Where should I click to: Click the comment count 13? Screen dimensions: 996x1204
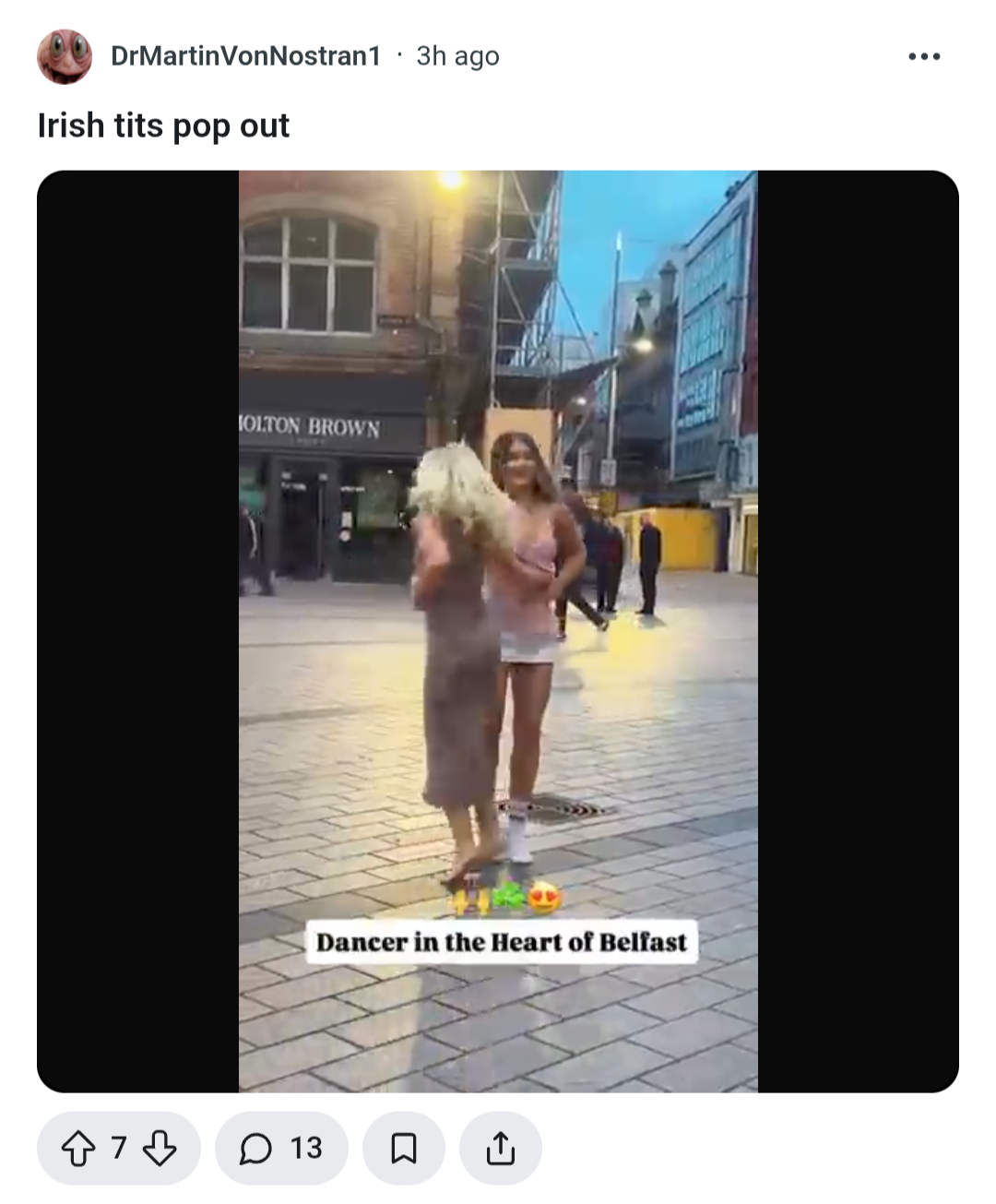pyautogui.click(x=306, y=1149)
